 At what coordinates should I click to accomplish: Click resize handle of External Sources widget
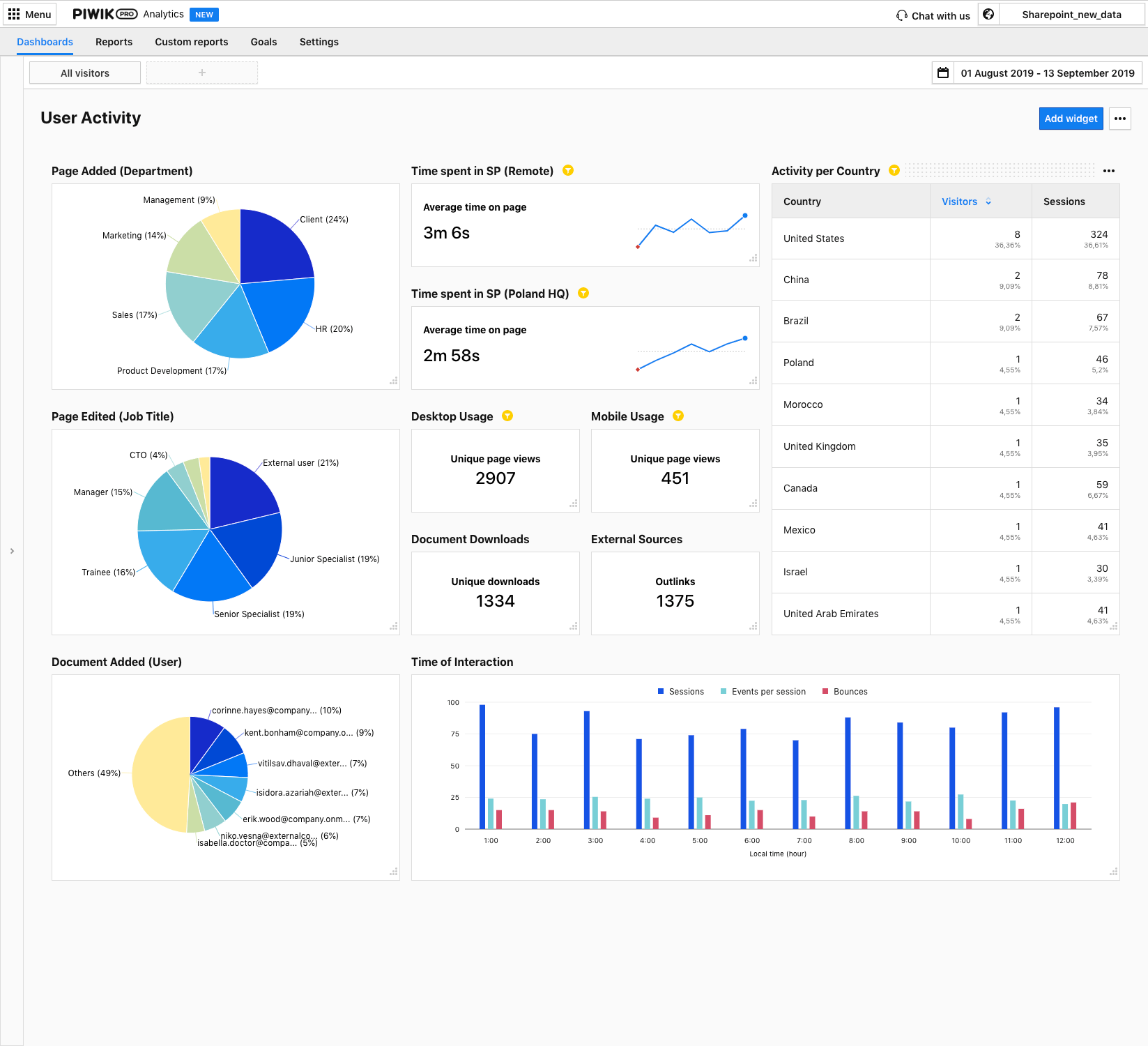(753, 627)
